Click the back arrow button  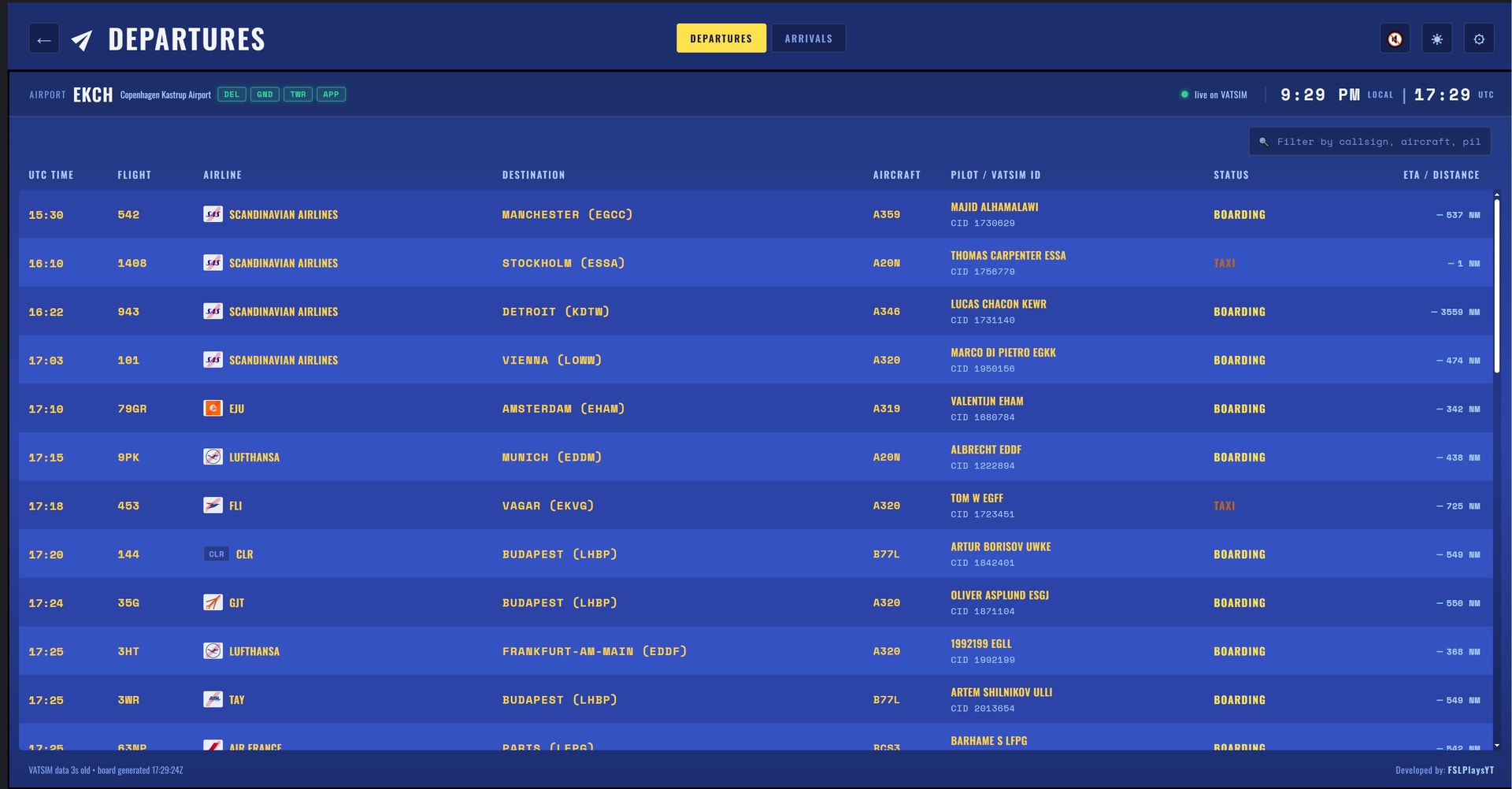coord(44,39)
